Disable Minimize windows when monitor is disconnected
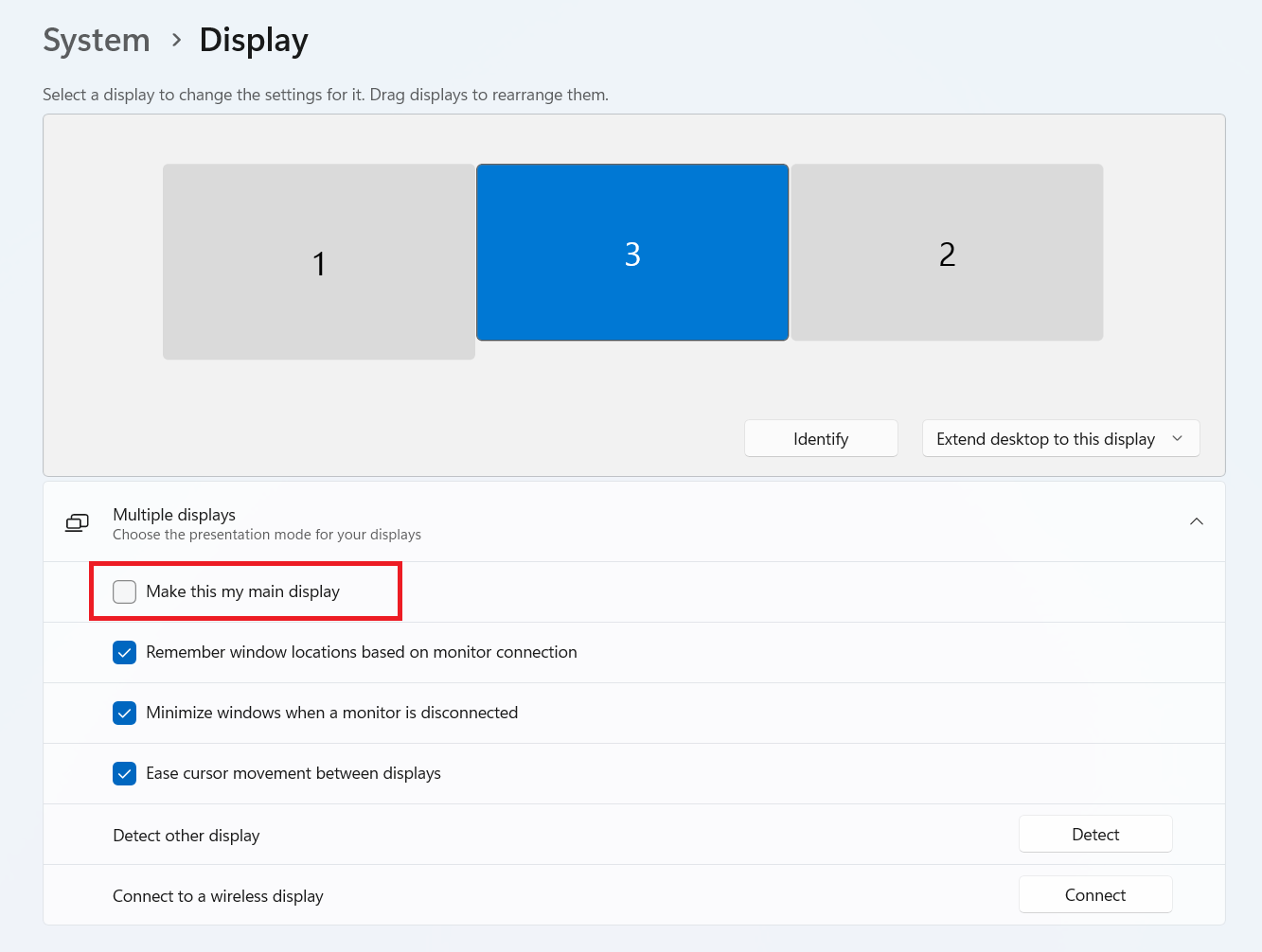This screenshot has width=1262, height=952. [125, 713]
